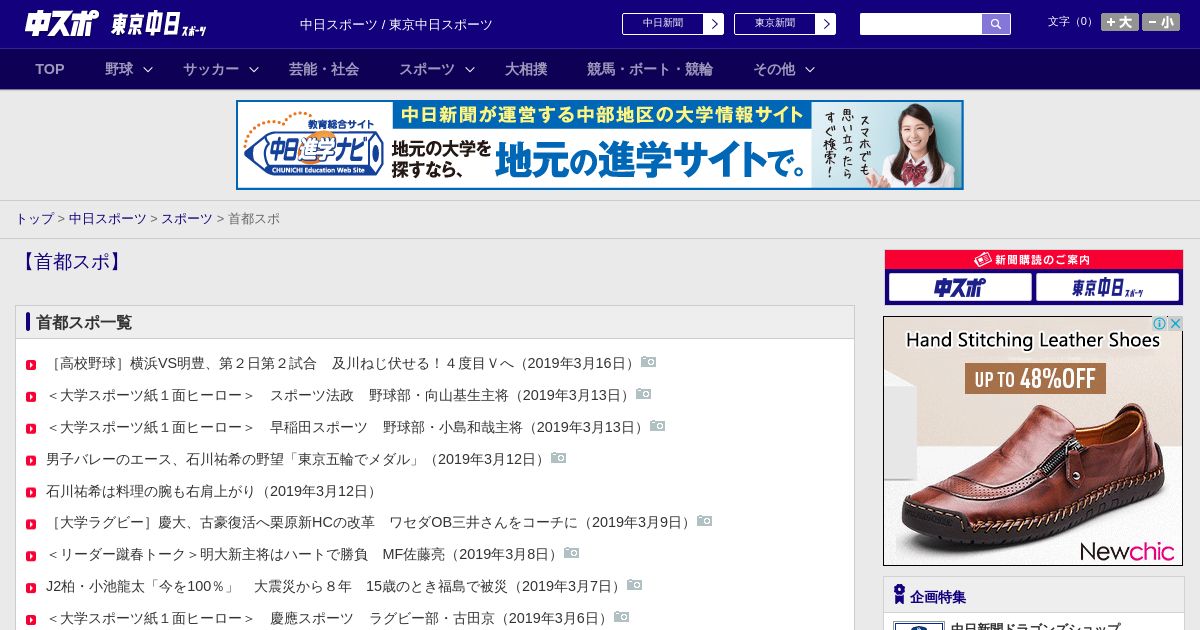Open the 野球 navigation menu
This screenshot has width=1200, height=630.
coord(119,69)
